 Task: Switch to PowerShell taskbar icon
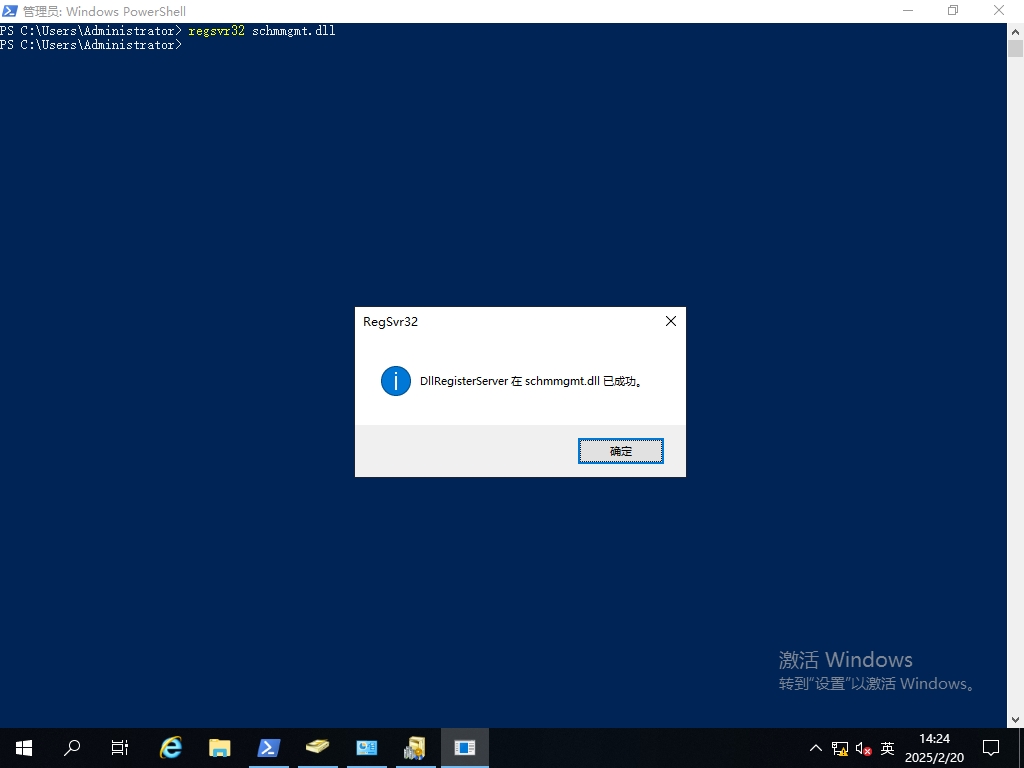(268, 747)
